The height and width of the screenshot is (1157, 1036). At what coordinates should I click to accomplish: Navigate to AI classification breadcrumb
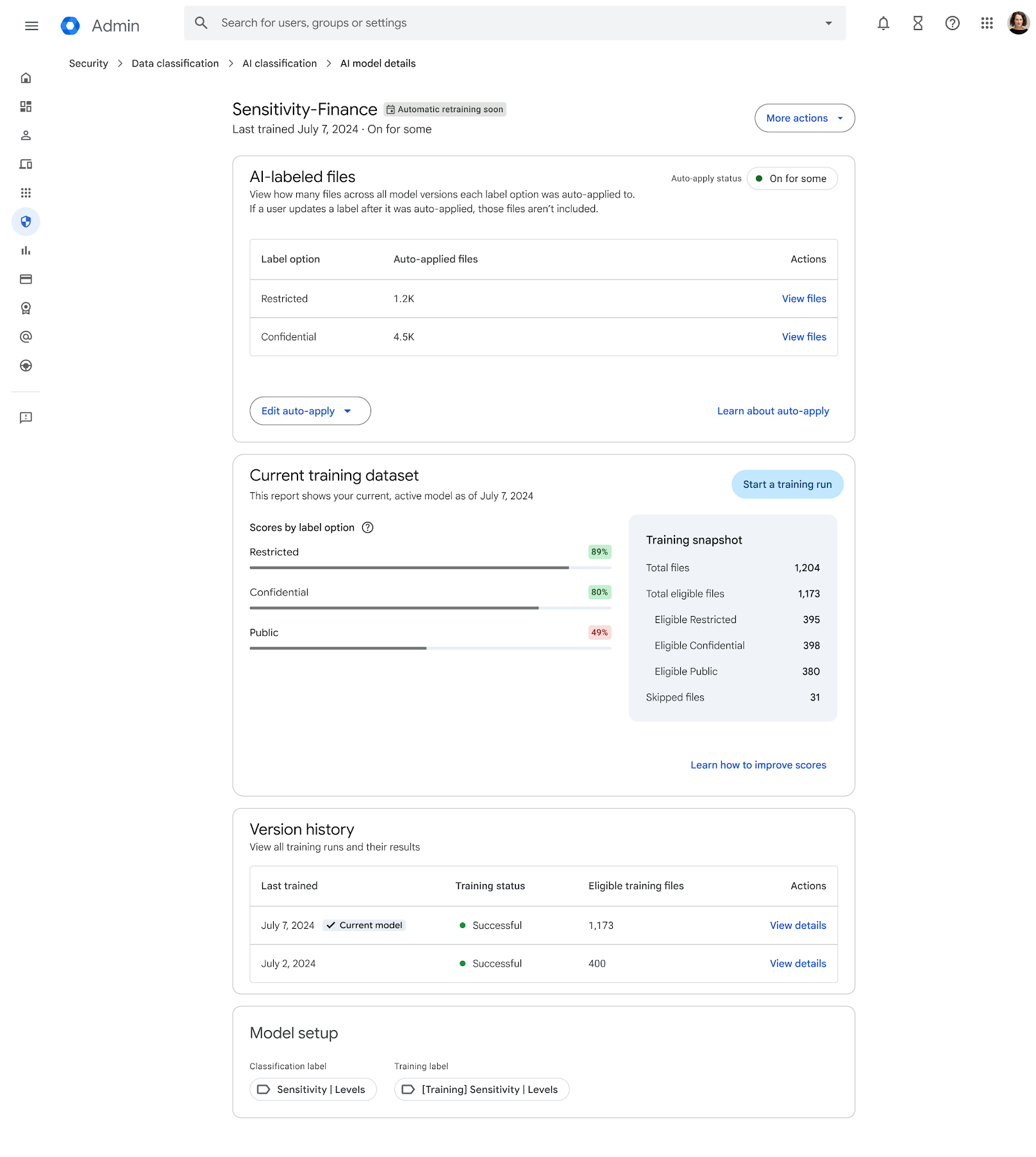pos(280,63)
